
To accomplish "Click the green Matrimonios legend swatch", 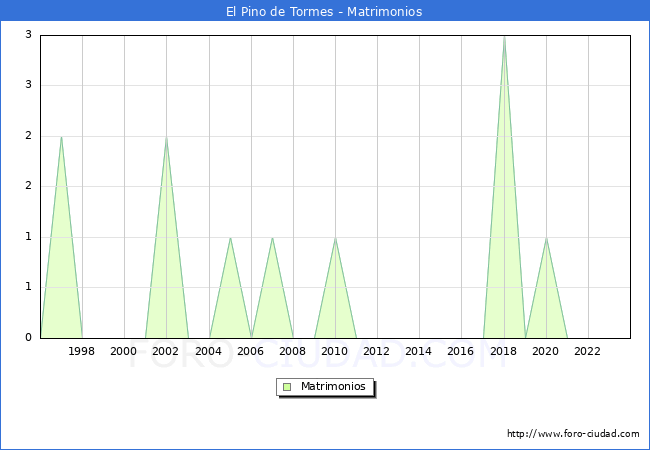I will (x=287, y=386).
